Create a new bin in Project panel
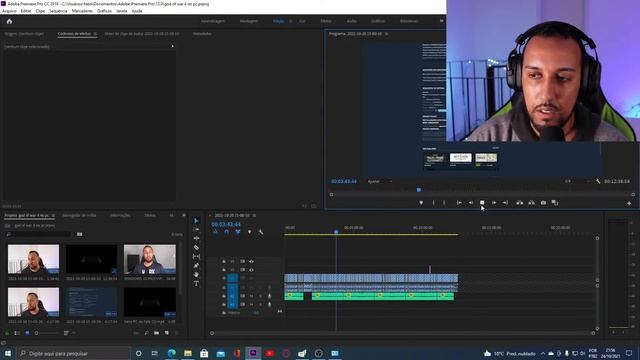Viewport: 640px width, 360px height. (157, 333)
